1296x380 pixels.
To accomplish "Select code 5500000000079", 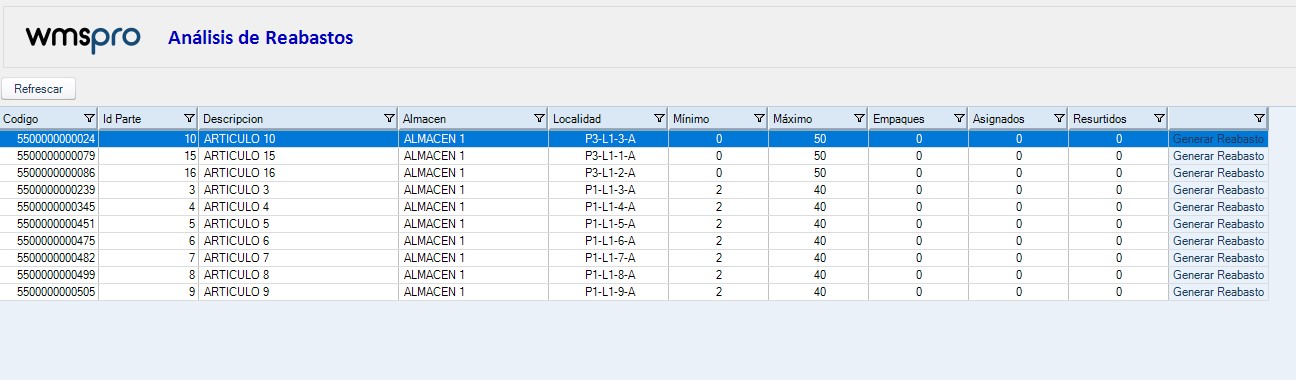I will [49, 156].
